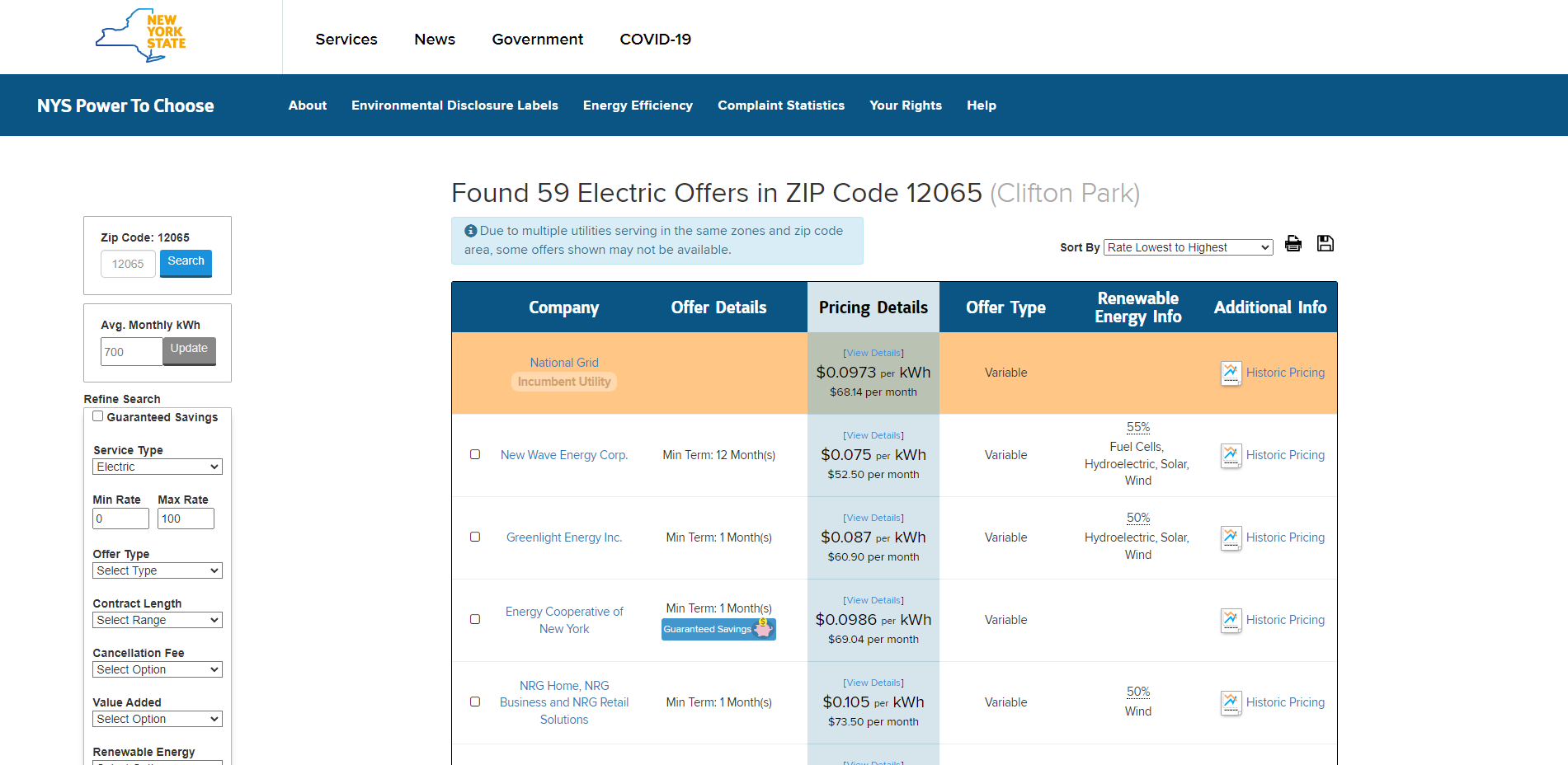Open Historic Pricing text for National Grid
1568x765 pixels.
[1285, 373]
